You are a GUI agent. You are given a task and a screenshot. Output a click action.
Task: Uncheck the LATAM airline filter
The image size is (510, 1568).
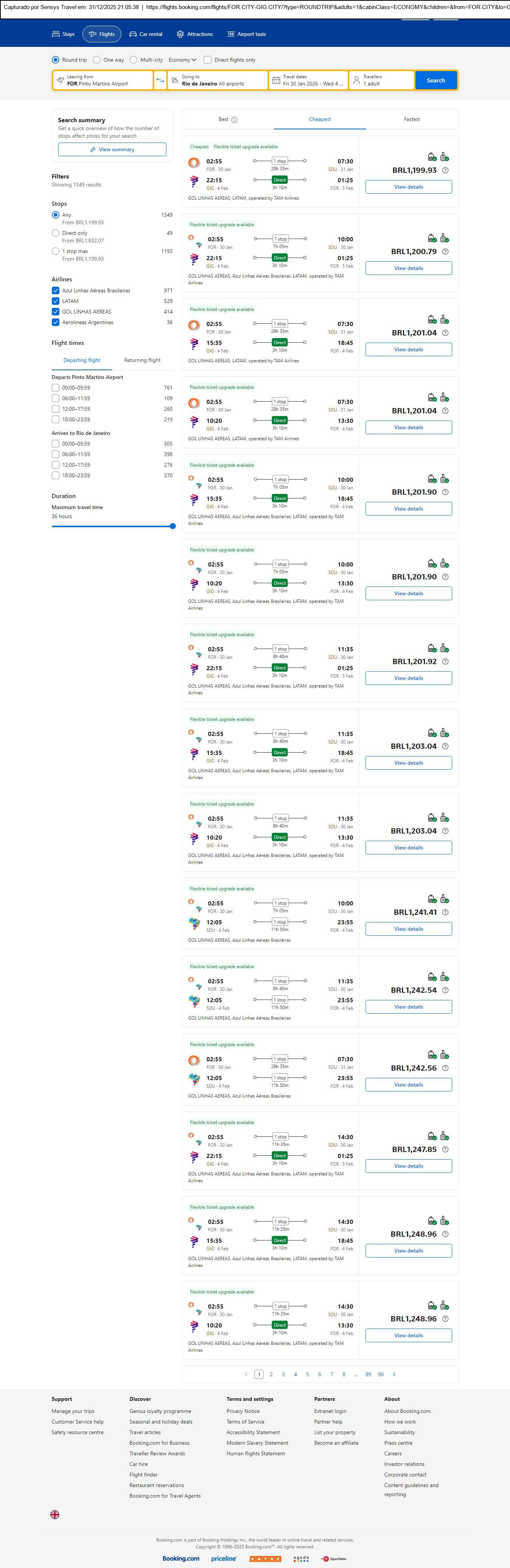point(55,301)
